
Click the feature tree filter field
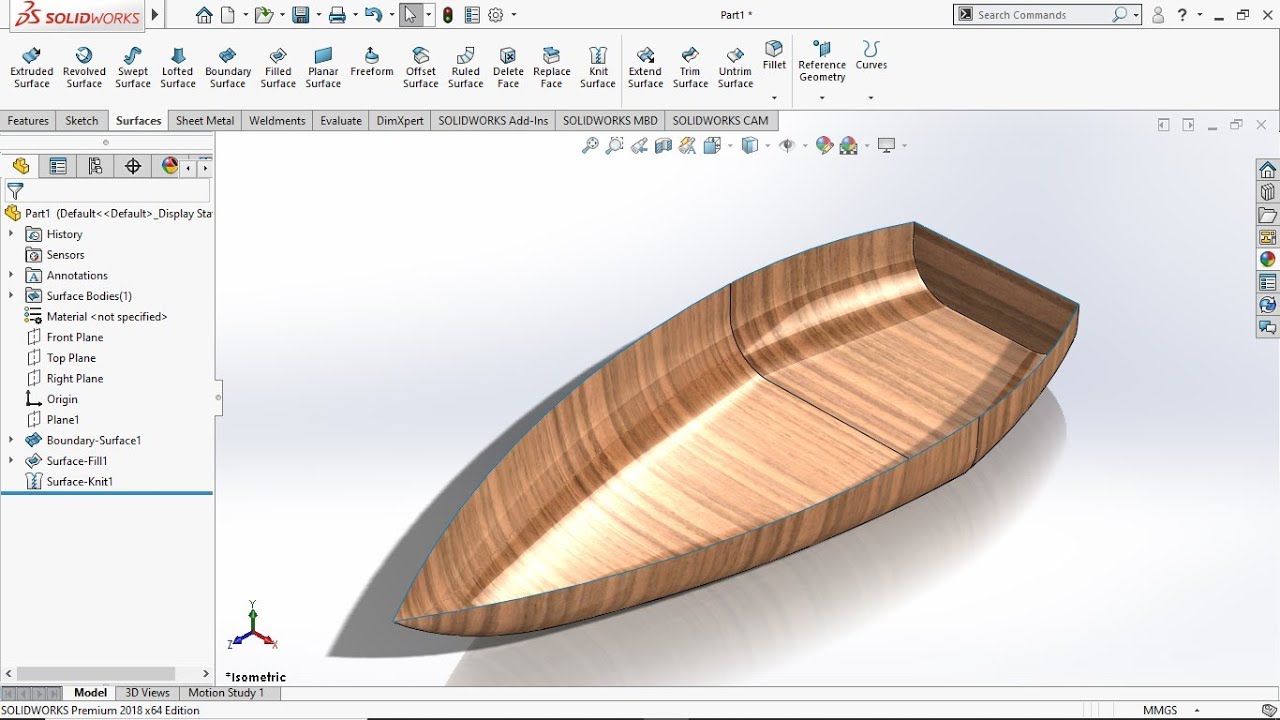[x=108, y=190]
